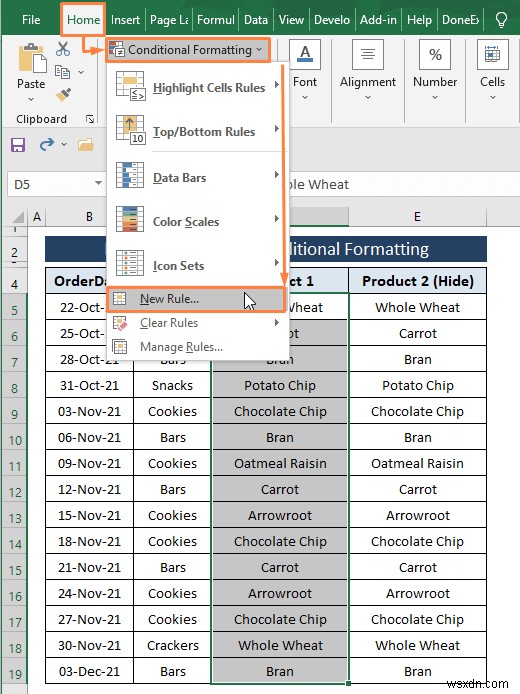Screen dimensions: 520x694
Task: Click the Top/Bottom Rules icon
Action: point(130,130)
